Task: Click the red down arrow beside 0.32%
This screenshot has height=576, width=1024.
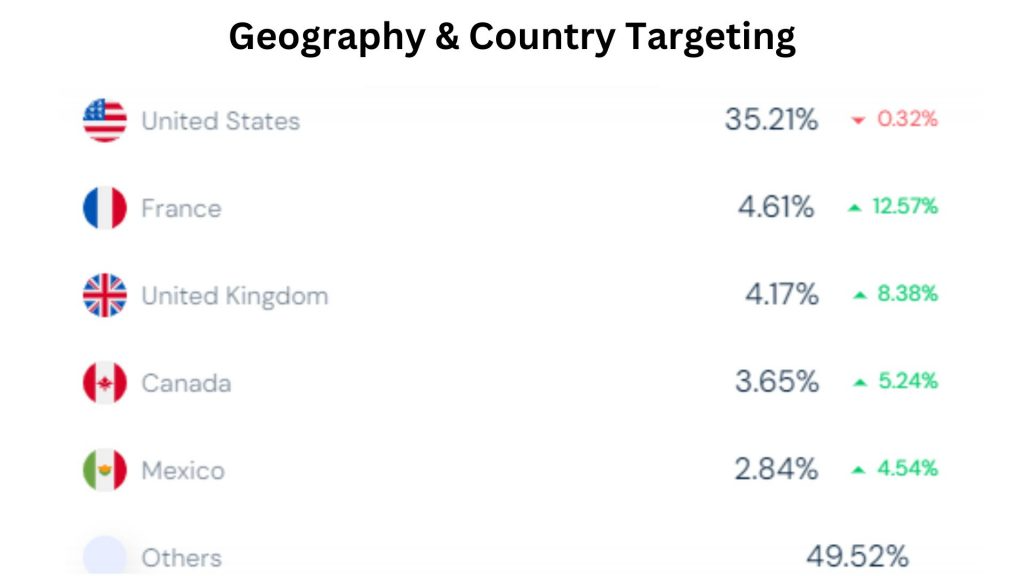Action: pos(857,121)
